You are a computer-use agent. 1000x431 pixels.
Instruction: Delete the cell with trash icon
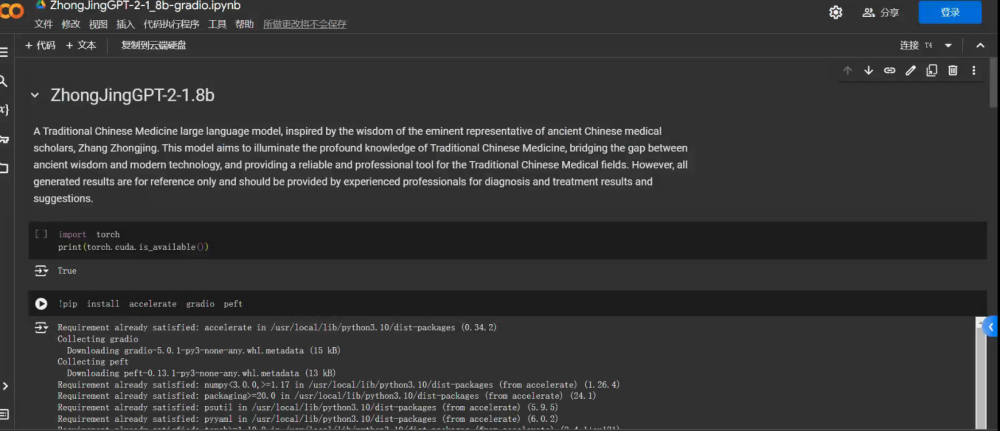pyautogui.click(x=953, y=71)
